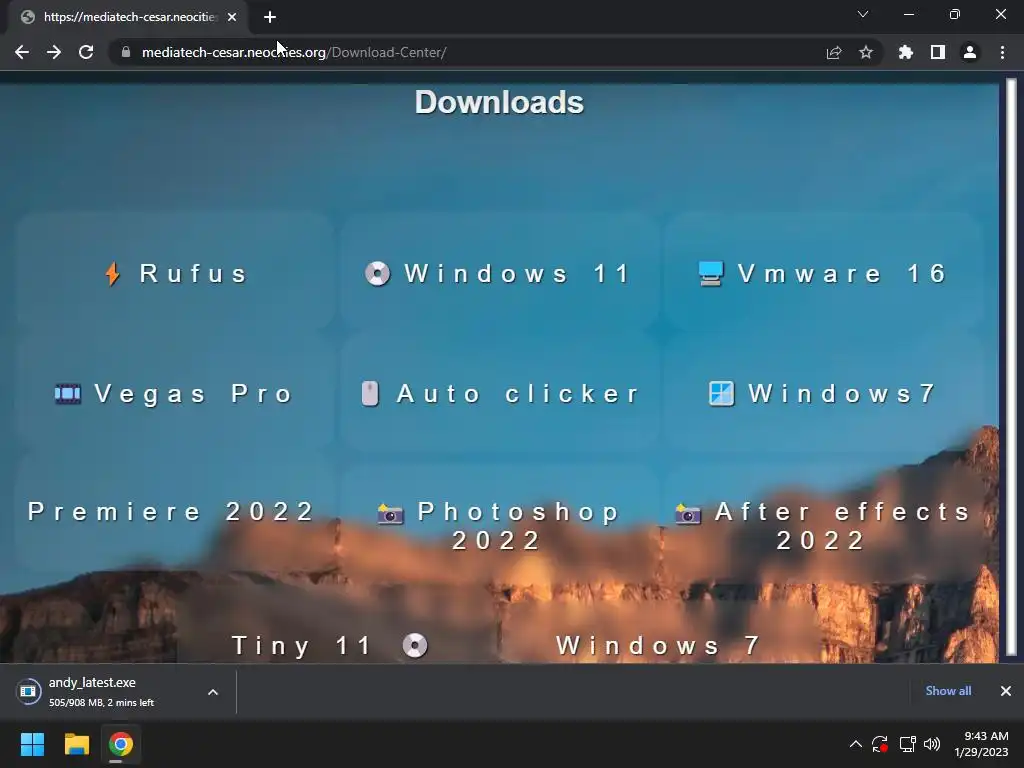Open the Auto clicker download link
Viewport: 1024px width, 768px height.
click(500, 394)
